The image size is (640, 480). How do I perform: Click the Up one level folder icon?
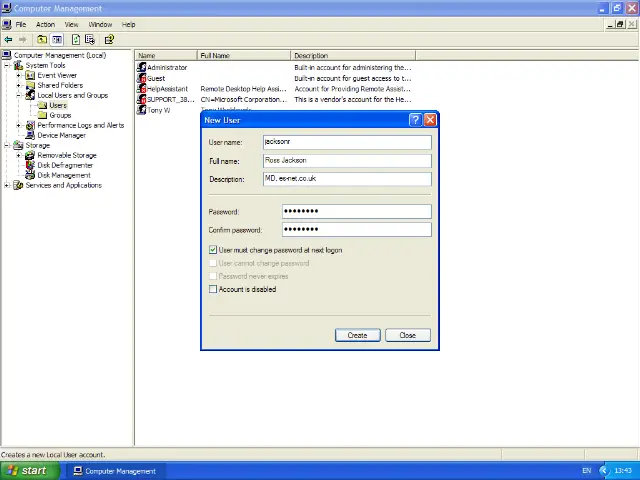pos(42,40)
